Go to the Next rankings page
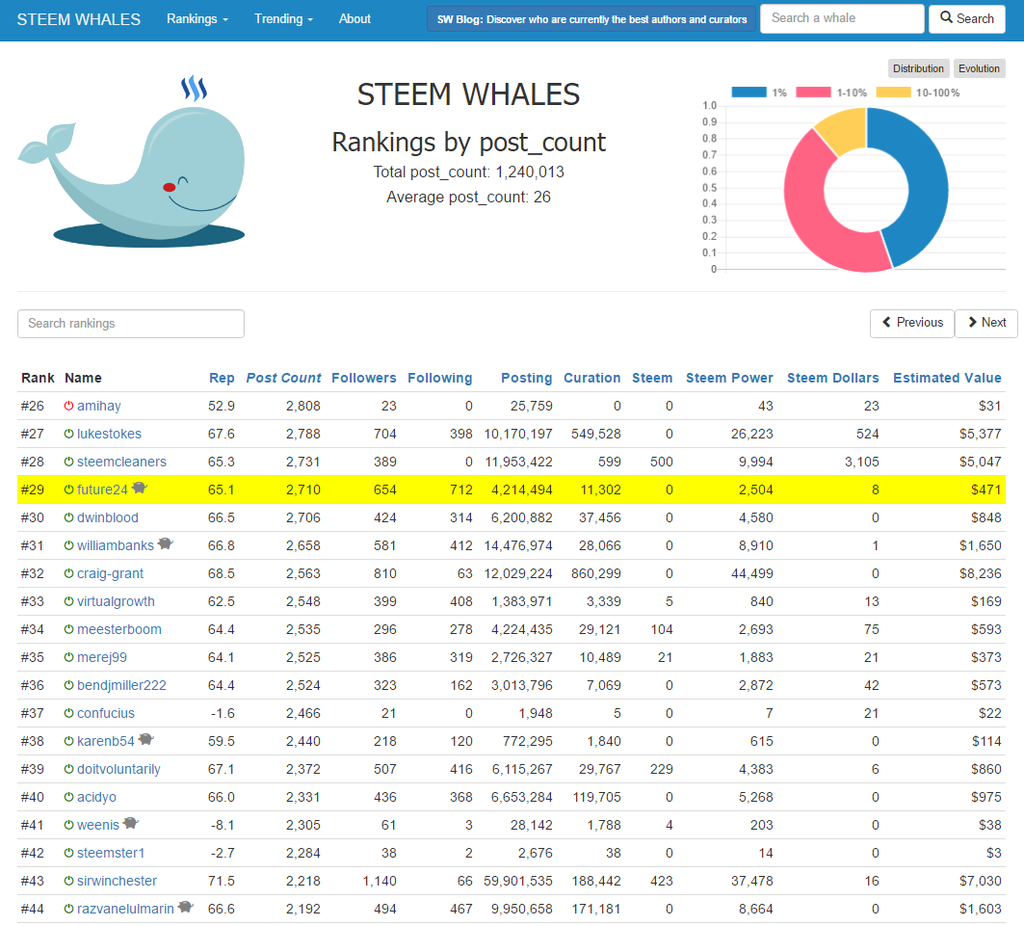 click(x=986, y=323)
